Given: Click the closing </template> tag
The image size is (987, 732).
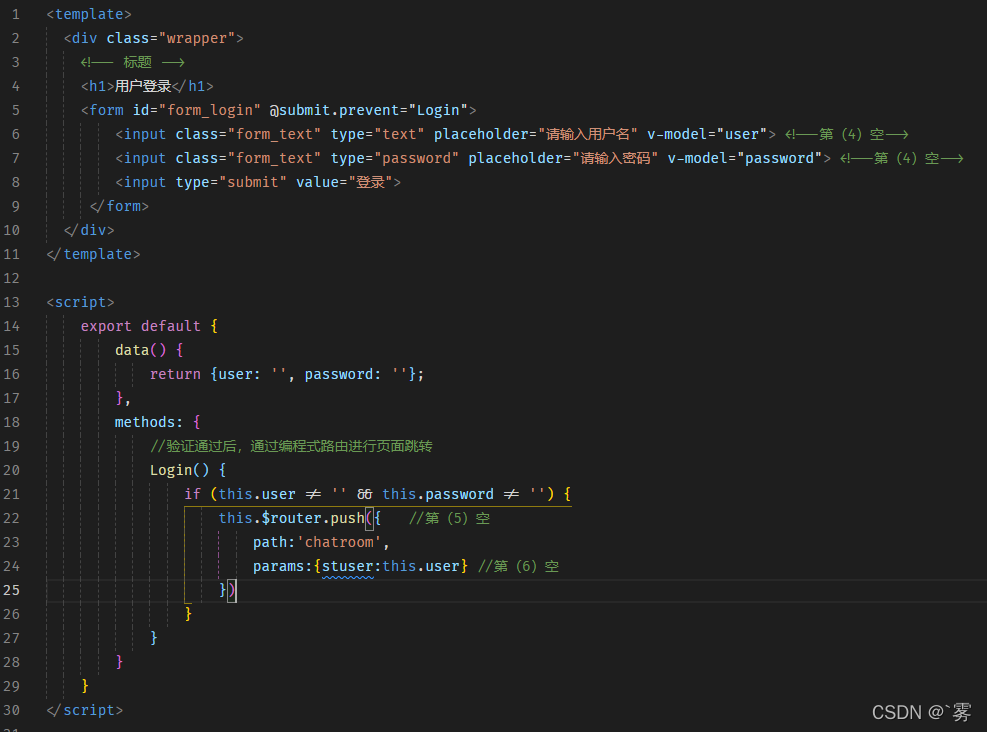Looking at the screenshot, I should pos(93,254).
